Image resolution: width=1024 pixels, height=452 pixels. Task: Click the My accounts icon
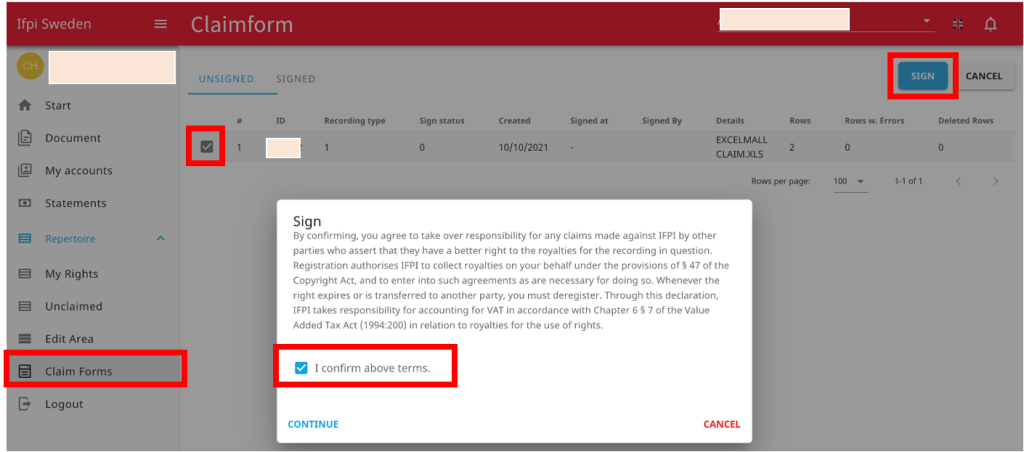[25, 170]
